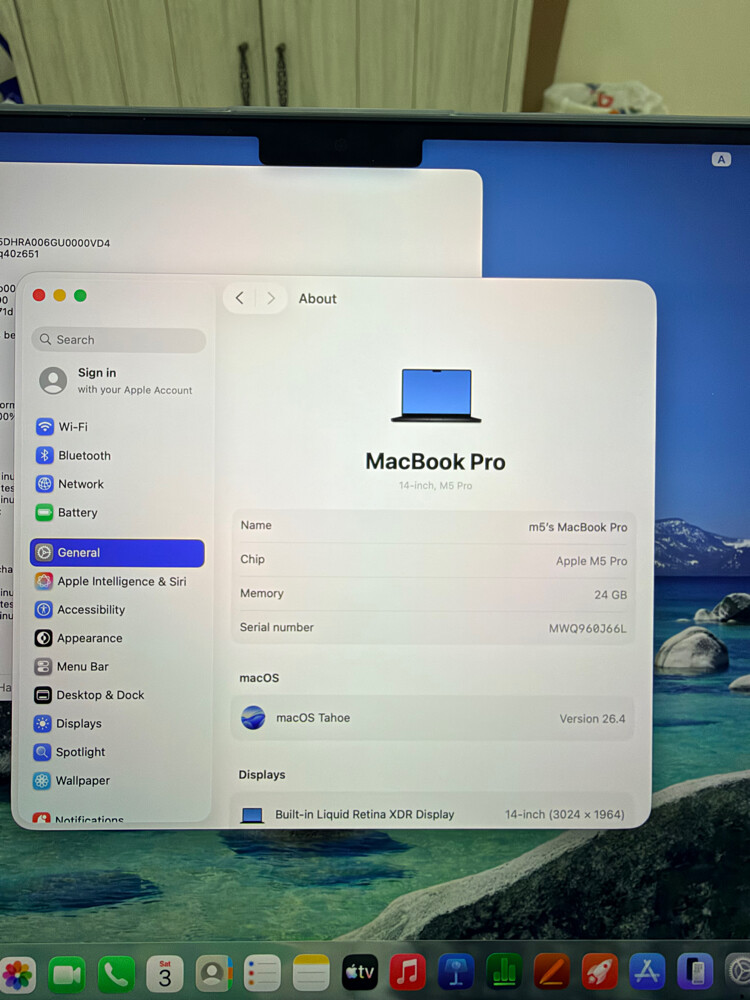This screenshot has height=1000, width=750.
Task: Launch iPhone Mirroring from the Dock
Action: coord(695,971)
